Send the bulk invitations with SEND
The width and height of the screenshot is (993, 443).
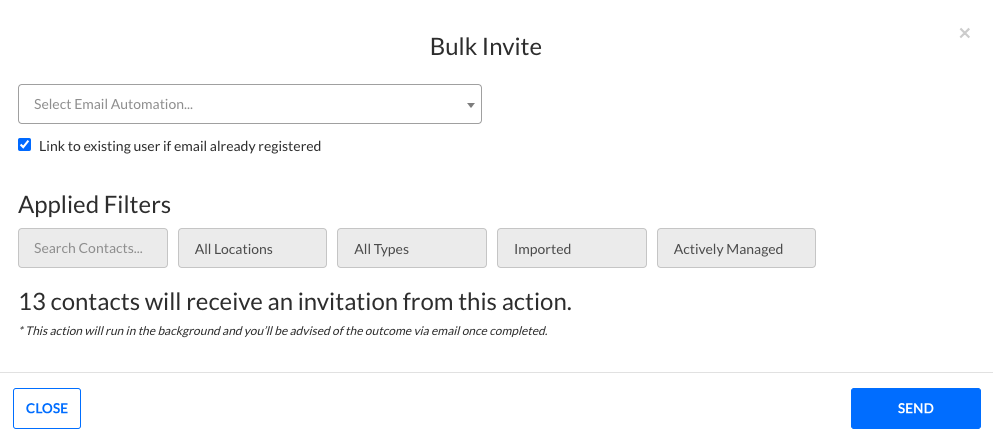pos(916,408)
